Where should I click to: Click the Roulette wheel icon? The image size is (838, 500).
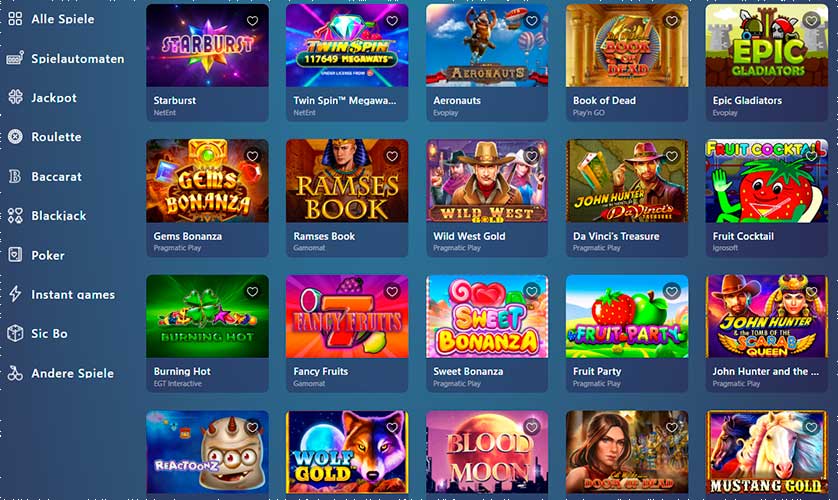click(x=15, y=137)
